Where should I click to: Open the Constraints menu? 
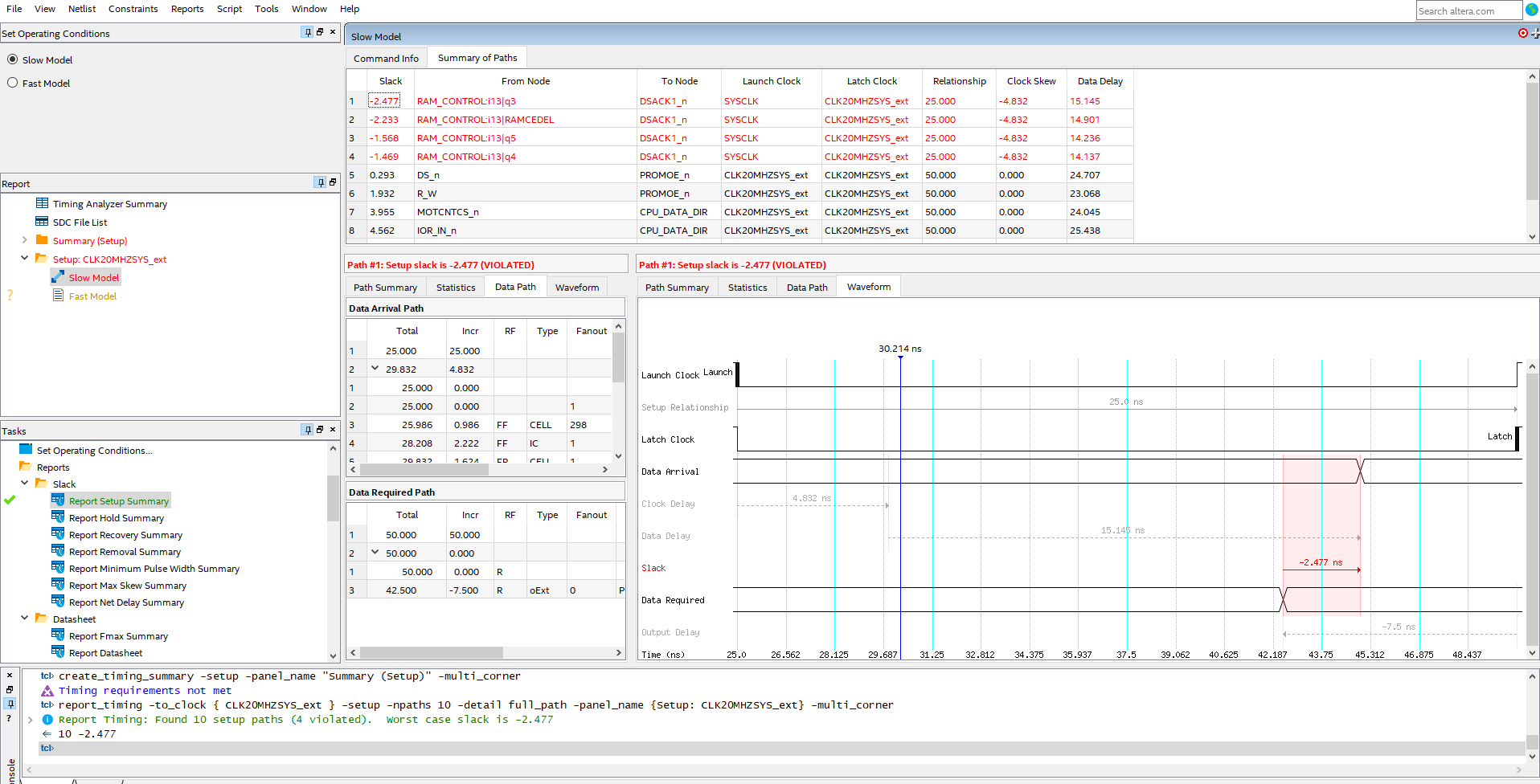coord(133,9)
